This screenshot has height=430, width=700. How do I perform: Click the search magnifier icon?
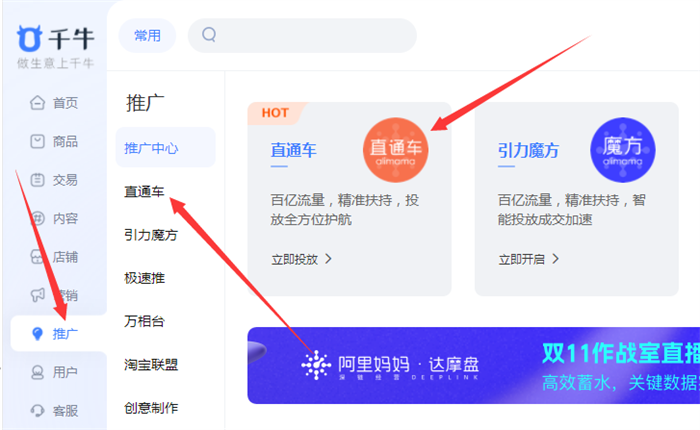pyautogui.click(x=209, y=34)
